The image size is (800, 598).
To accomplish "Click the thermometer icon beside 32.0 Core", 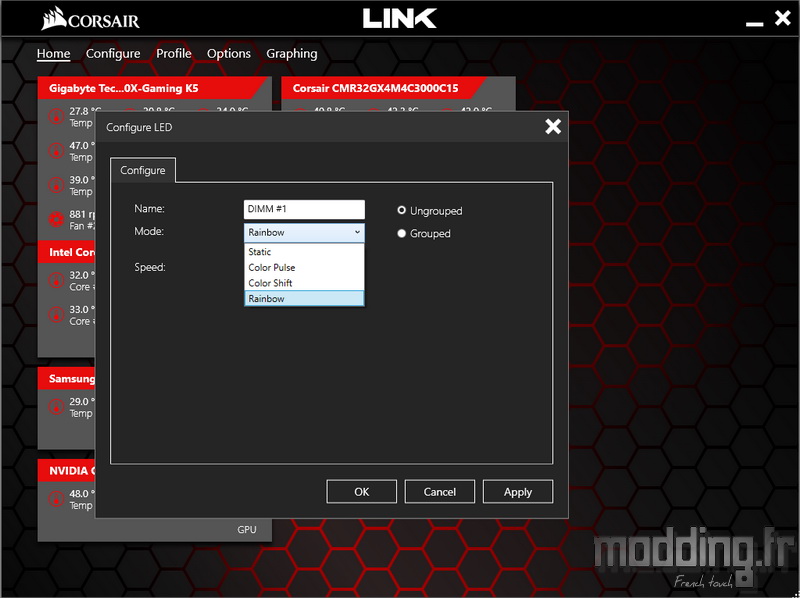I will click(56, 281).
